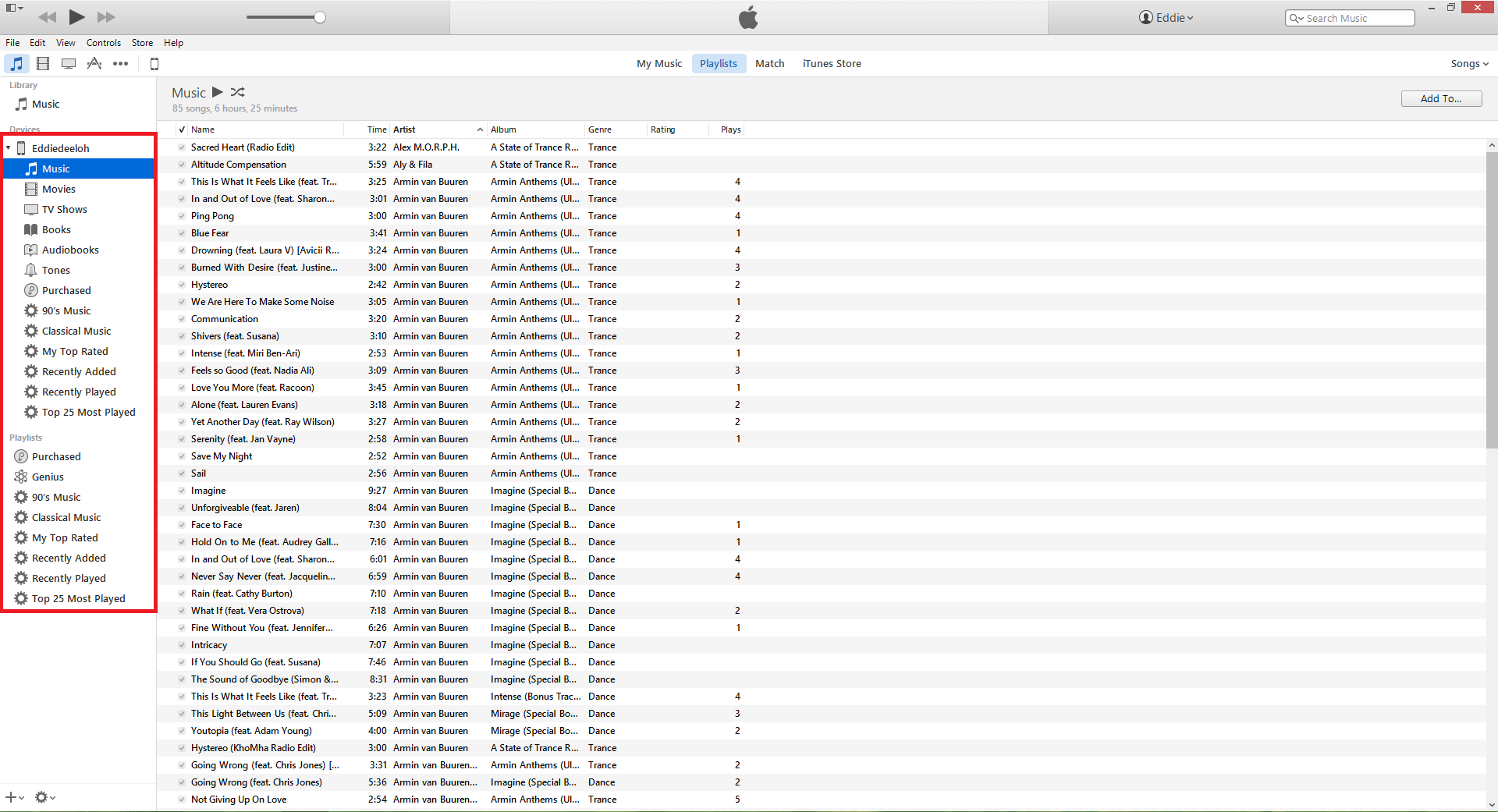Toggle checkbox for Face to Face

pyautogui.click(x=182, y=525)
